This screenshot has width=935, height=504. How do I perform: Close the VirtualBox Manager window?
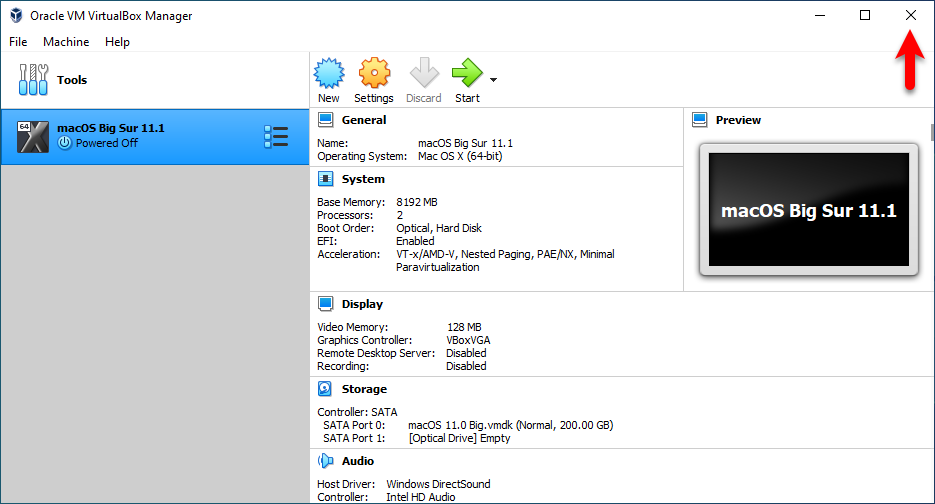[x=911, y=16]
